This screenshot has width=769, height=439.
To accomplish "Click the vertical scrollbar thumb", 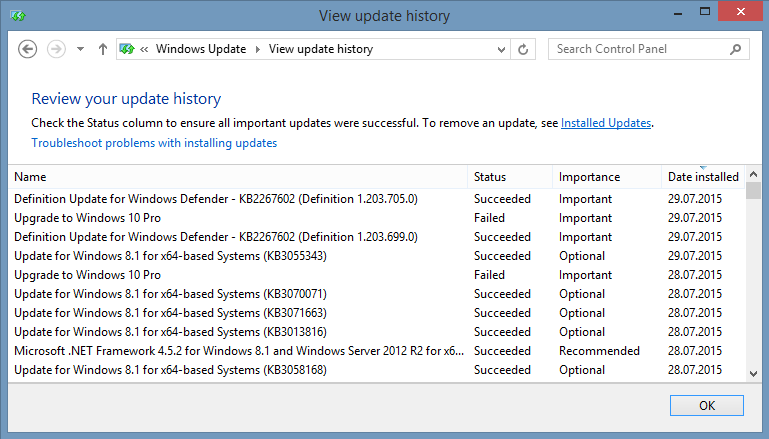I will pyautogui.click(x=754, y=191).
